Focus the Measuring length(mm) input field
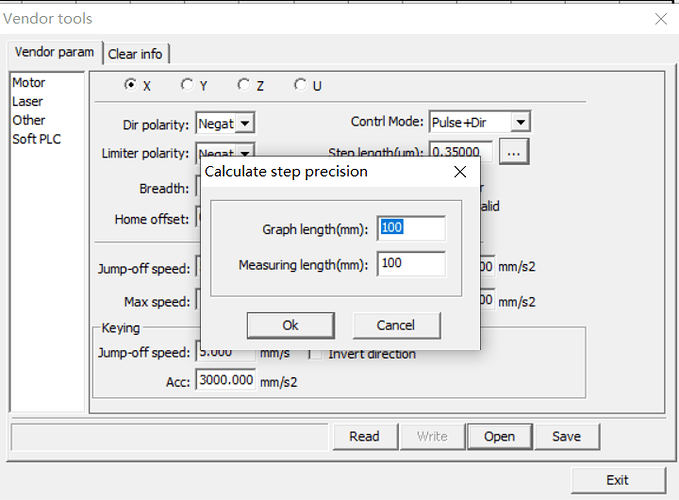The width and height of the screenshot is (679, 500). (411, 264)
